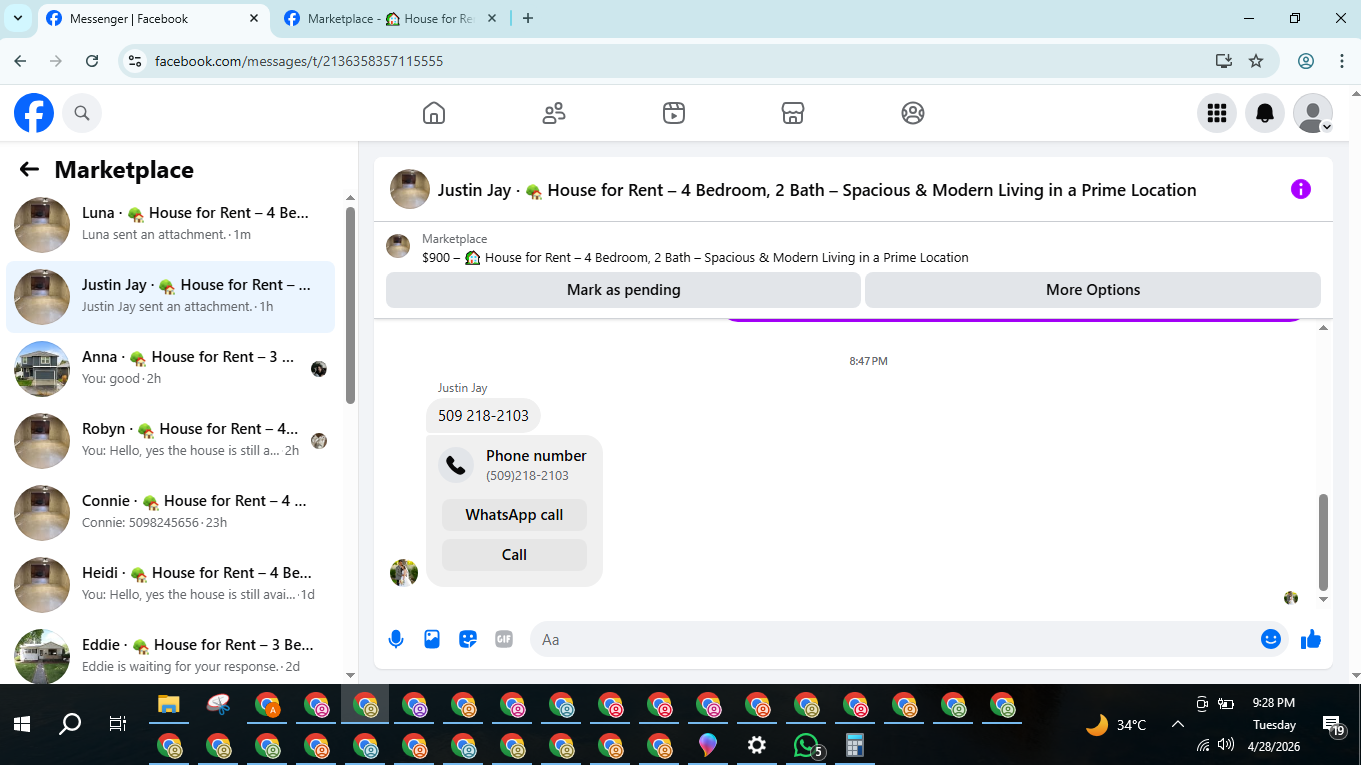Open Justin Jay's conversation in the list
Image resolution: width=1361 pixels, height=765 pixels.
[171, 297]
